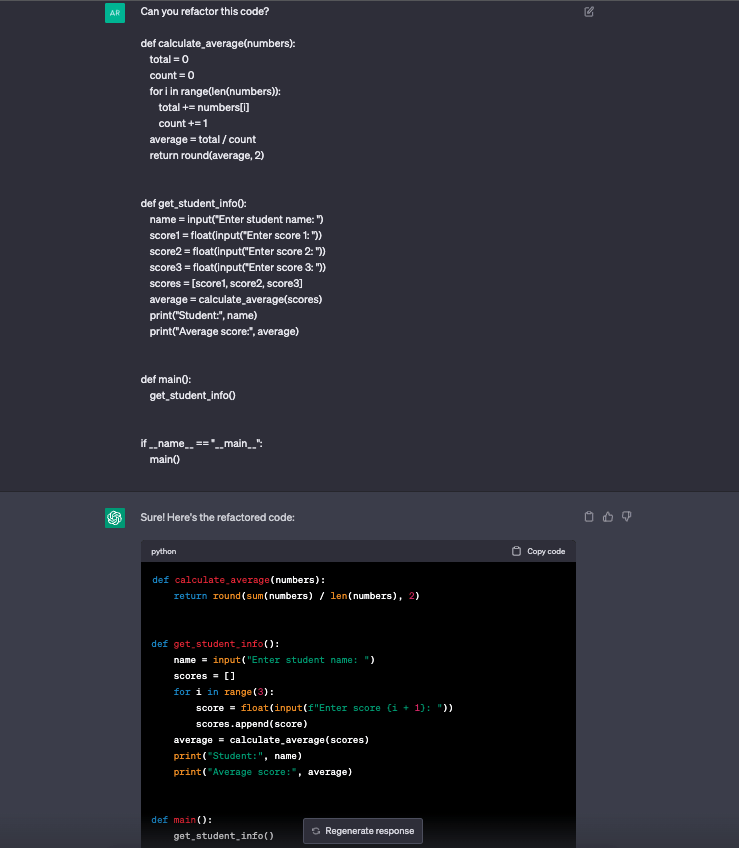Click 'print("Average score:", average)' in user message
The image size is (739, 848).
pyautogui.click(x=224, y=331)
